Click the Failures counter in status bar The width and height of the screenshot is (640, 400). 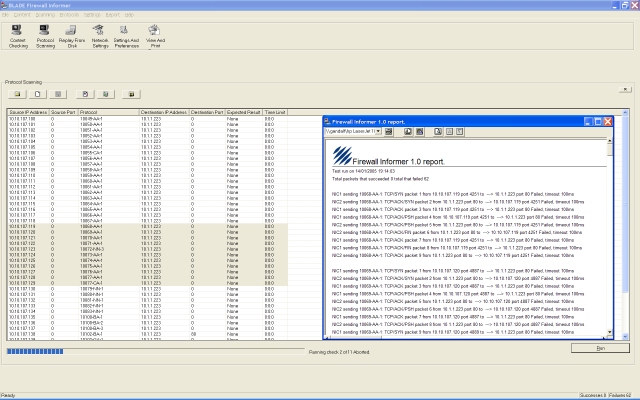point(620,396)
